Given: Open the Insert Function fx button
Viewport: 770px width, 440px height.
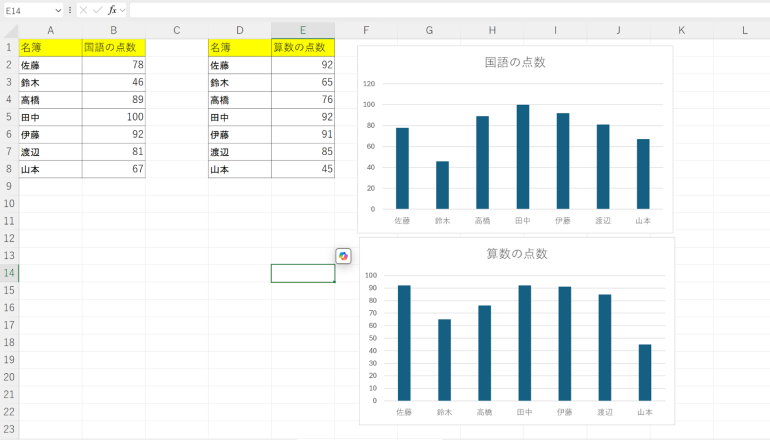Looking at the screenshot, I should point(112,10).
